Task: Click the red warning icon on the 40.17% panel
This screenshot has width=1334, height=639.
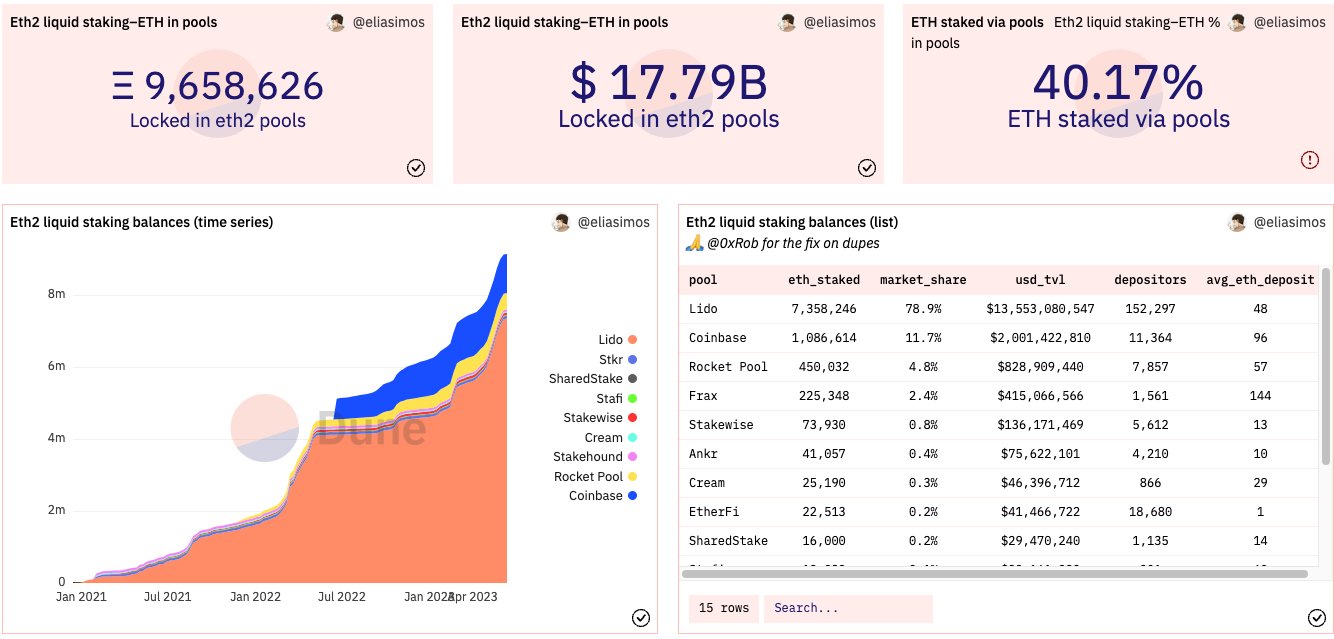Action: [1310, 159]
